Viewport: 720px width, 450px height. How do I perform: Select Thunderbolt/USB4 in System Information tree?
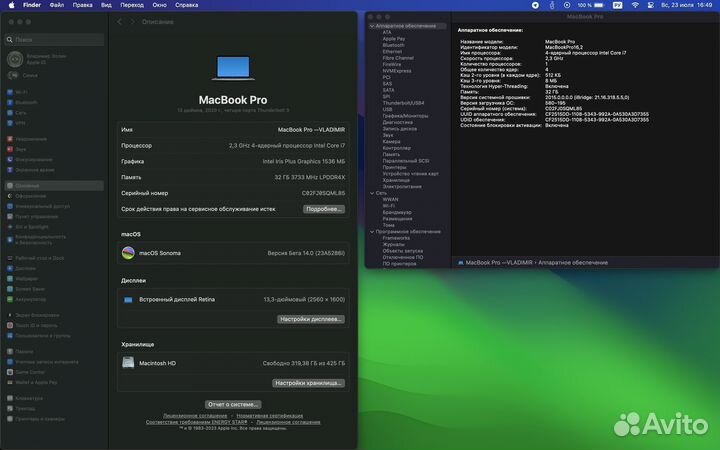[403, 103]
